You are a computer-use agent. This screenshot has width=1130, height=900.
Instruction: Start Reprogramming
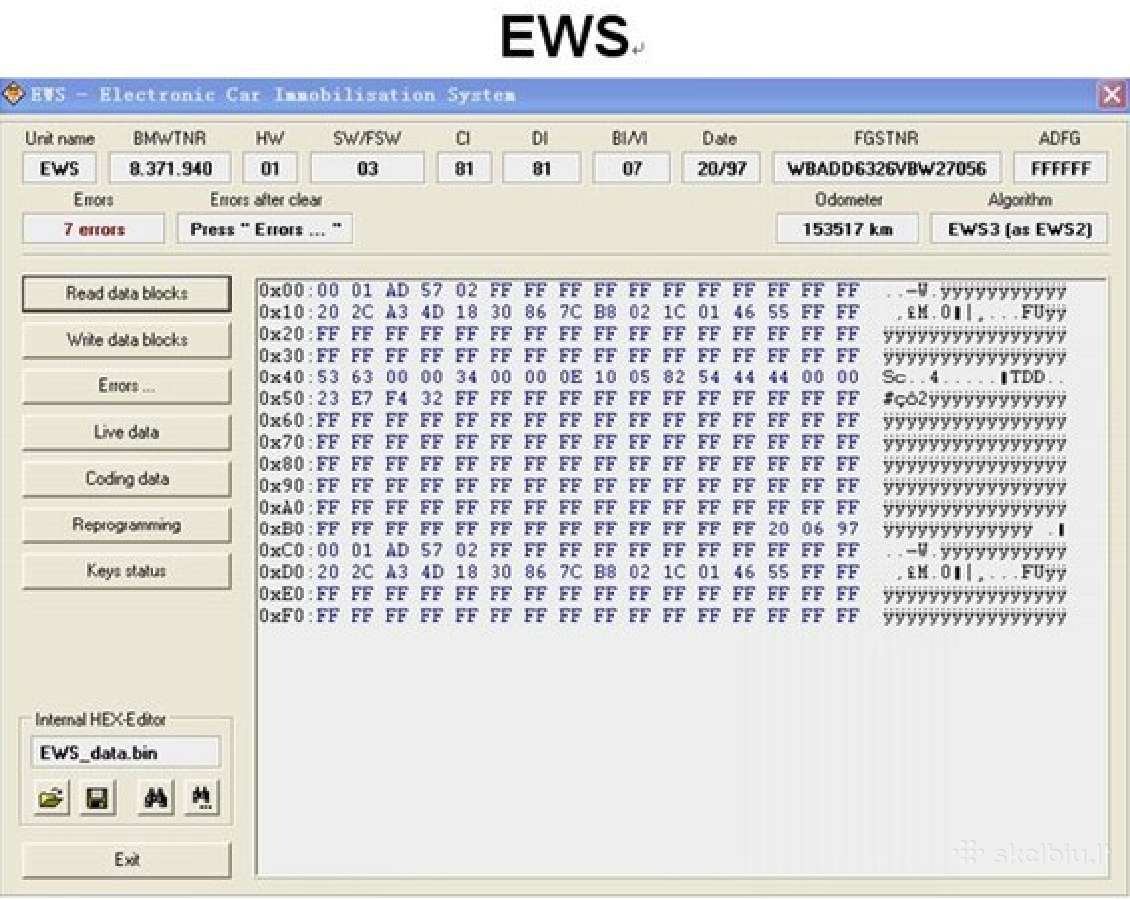[127, 525]
